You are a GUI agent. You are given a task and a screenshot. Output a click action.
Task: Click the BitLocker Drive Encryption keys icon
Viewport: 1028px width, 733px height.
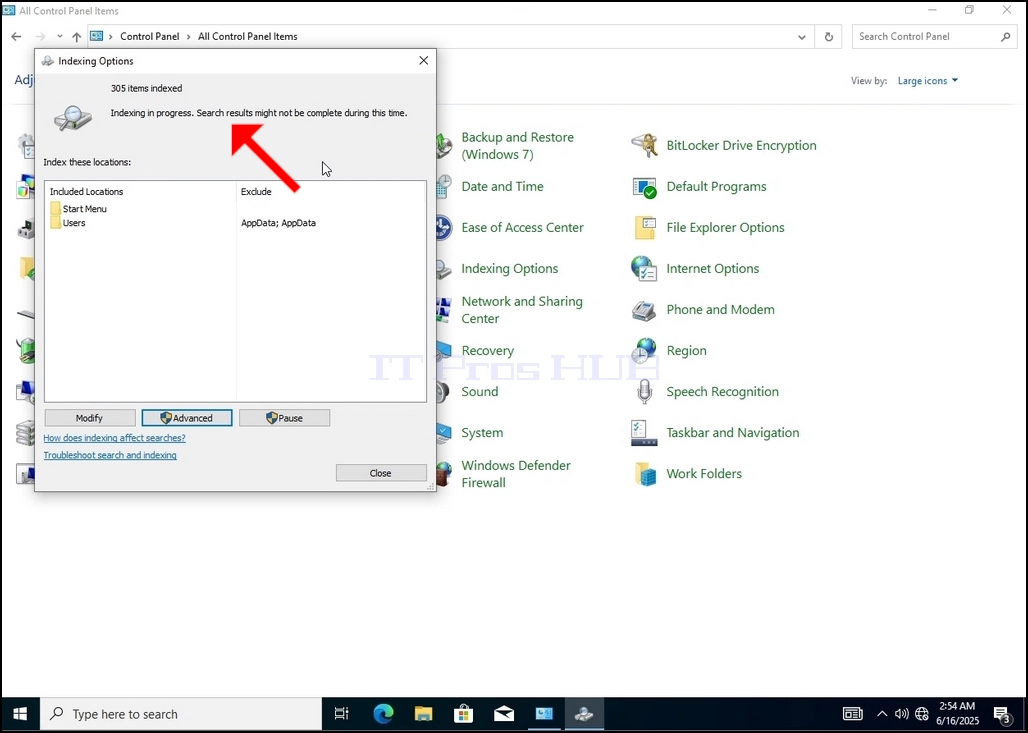click(x=644, y=146)
